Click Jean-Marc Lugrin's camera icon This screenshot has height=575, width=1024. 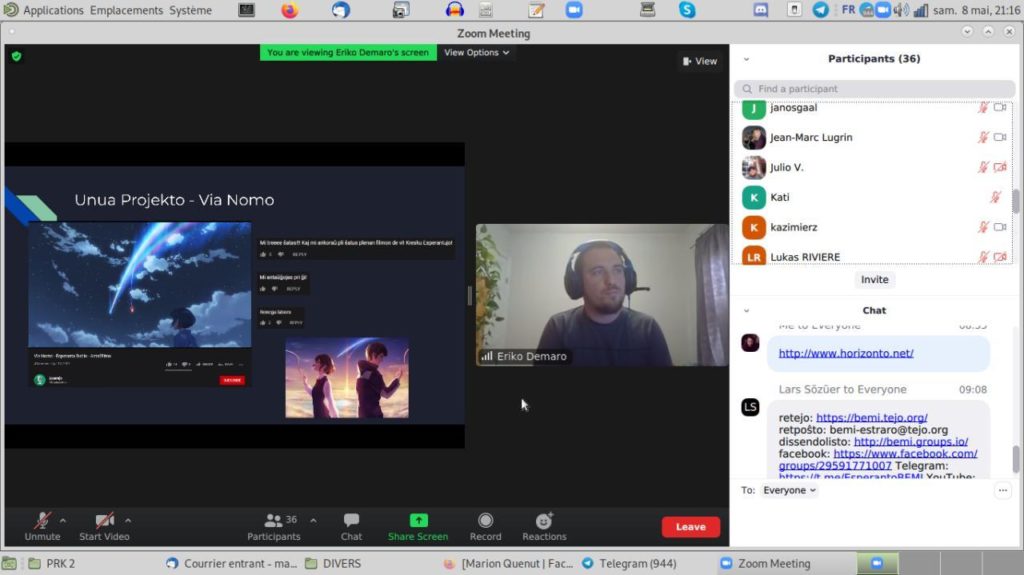[x=1000, y=137]
